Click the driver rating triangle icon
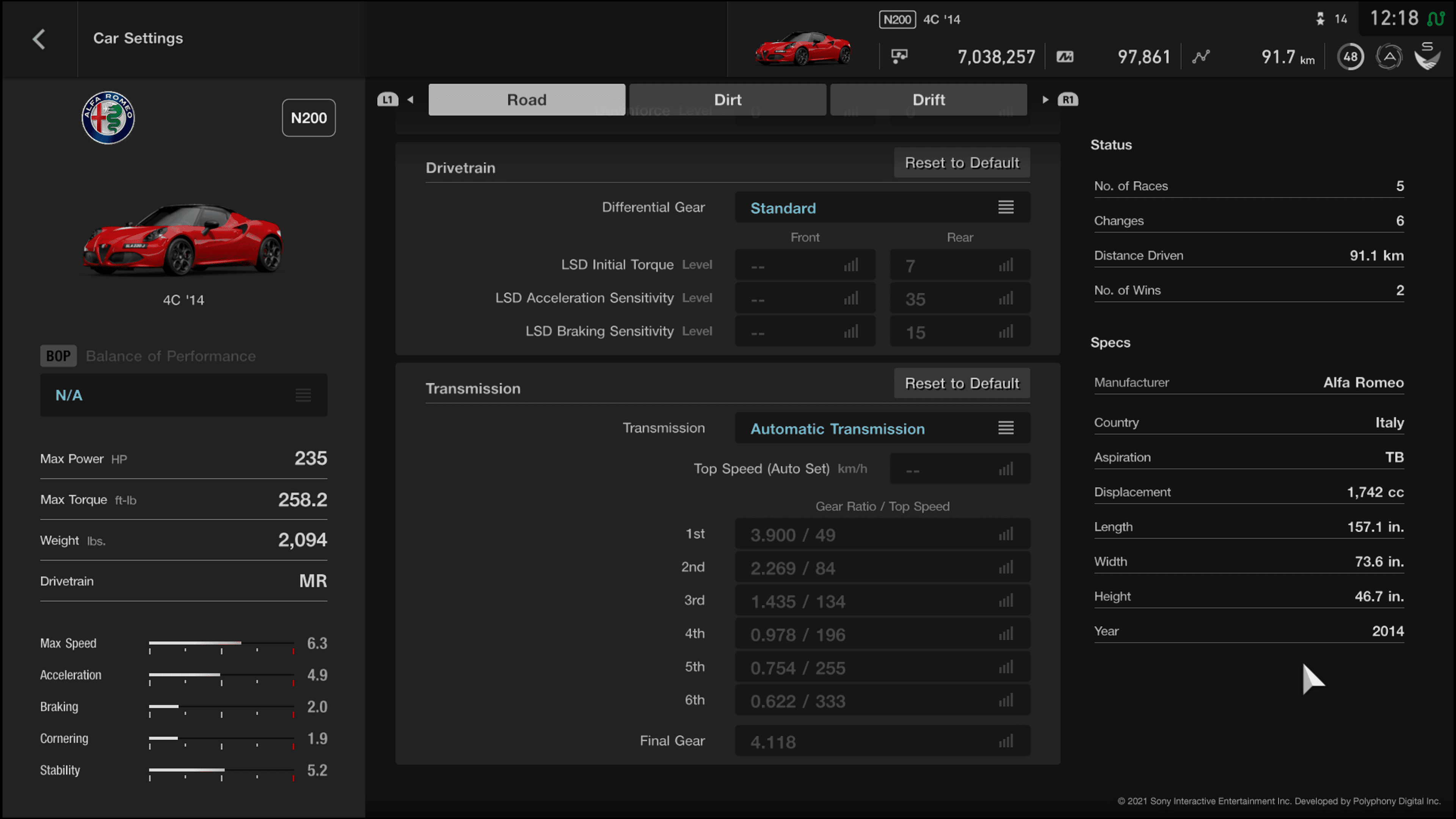 1389,56
